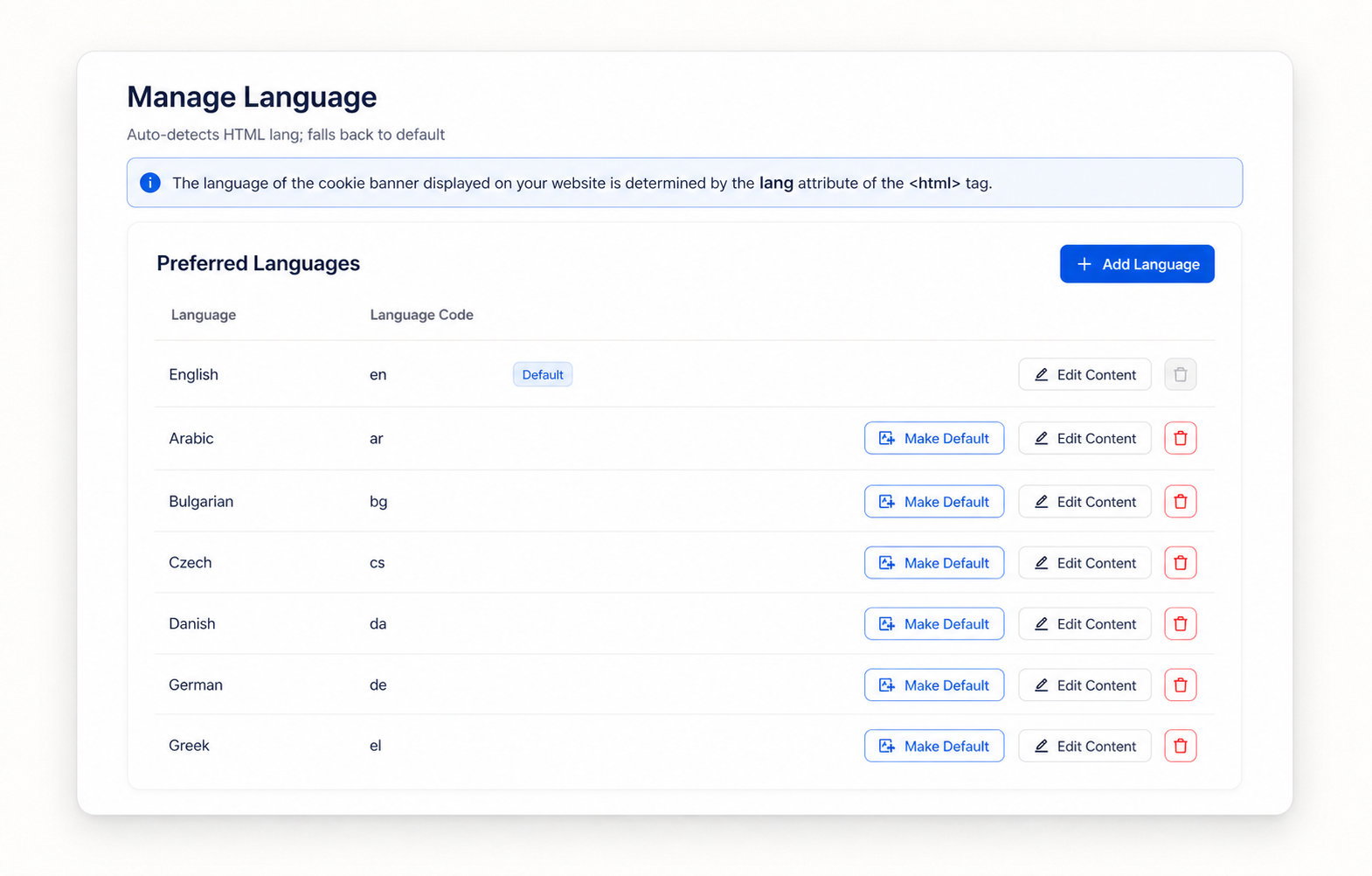Click the 'ar' language code

377,439
